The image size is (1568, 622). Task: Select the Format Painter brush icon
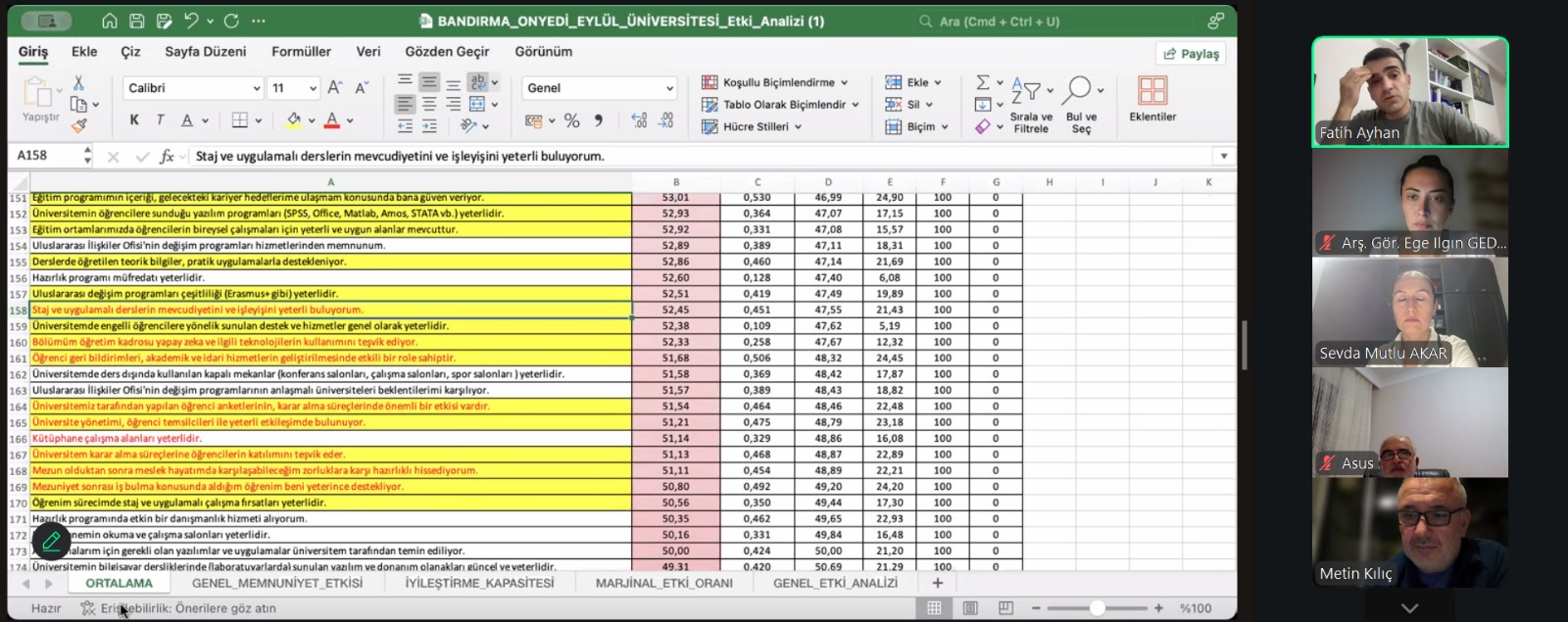79,125
